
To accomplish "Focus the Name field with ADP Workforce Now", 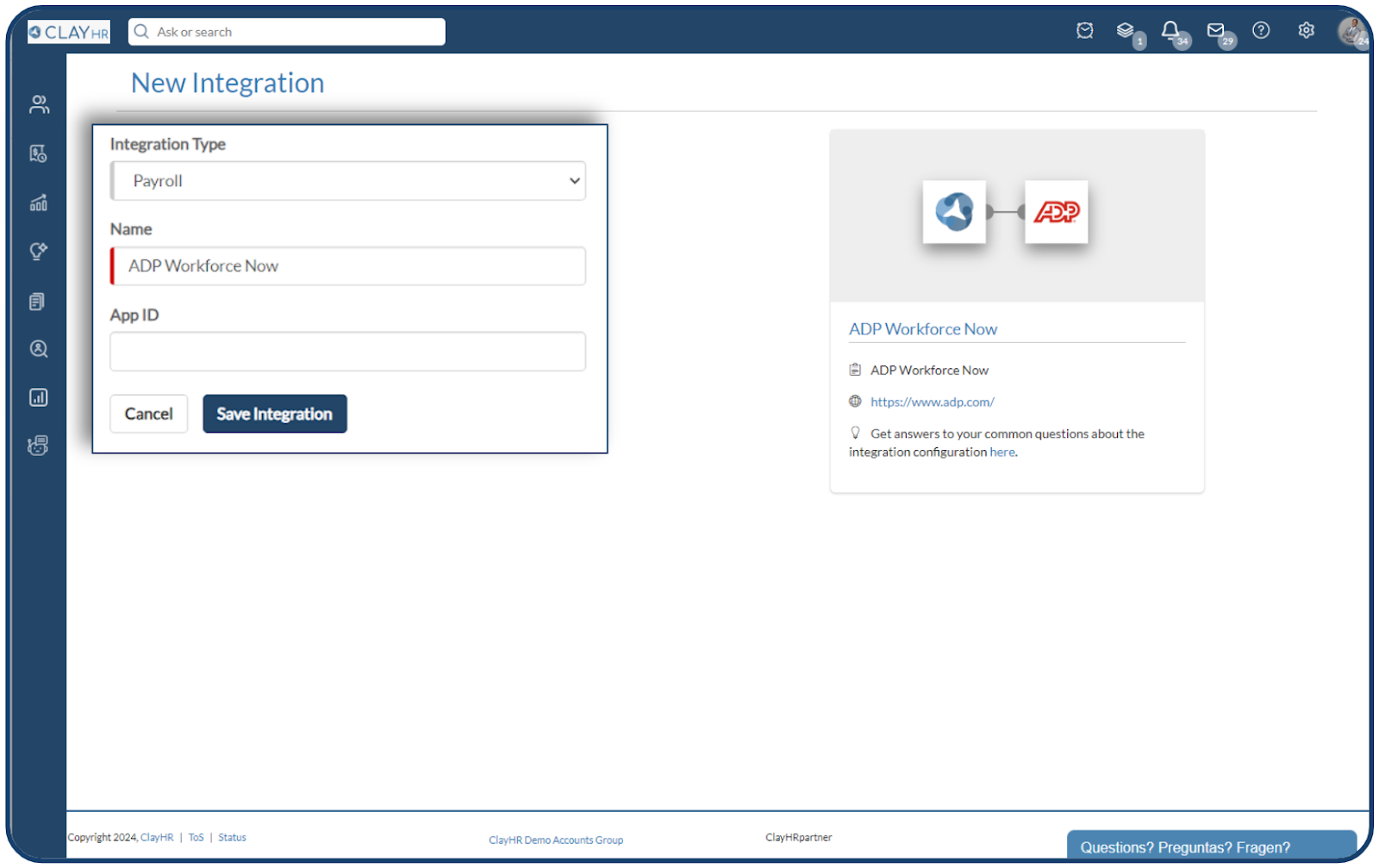I will pos(348,266).
